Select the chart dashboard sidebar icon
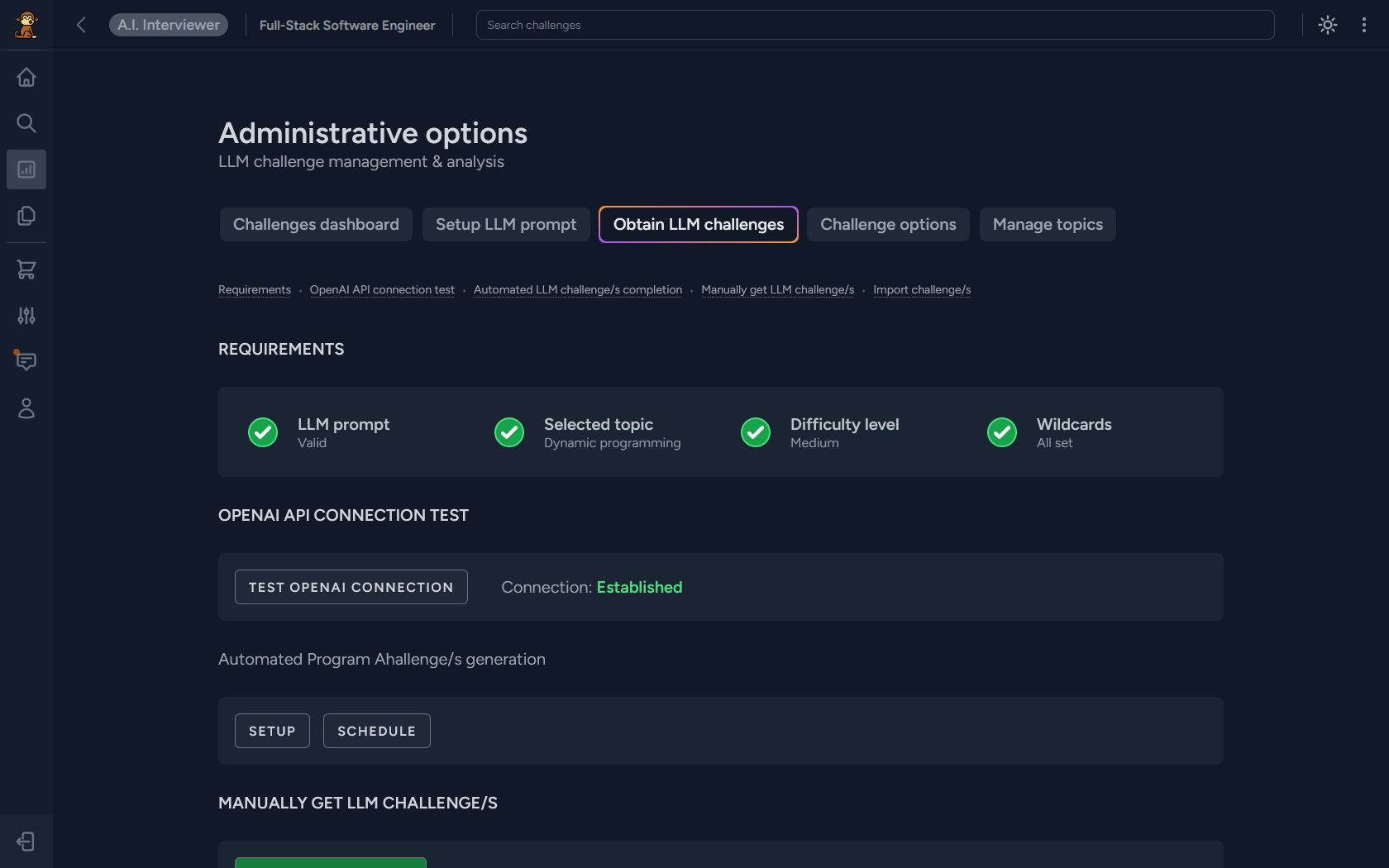Viewport: 1389px width, 868px height. pyautogui.click(x=26, y=169)
